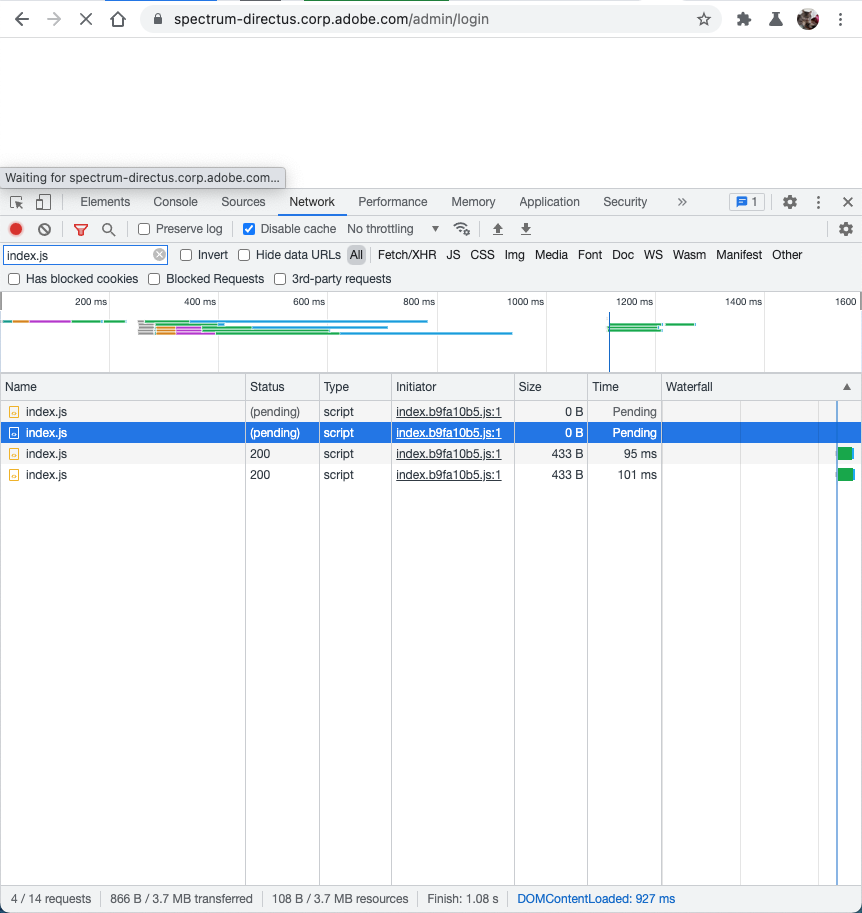Expand hidden panels via the overflow chevrons
This screenshot has height=913, width=862.
(x=682, y=202)
